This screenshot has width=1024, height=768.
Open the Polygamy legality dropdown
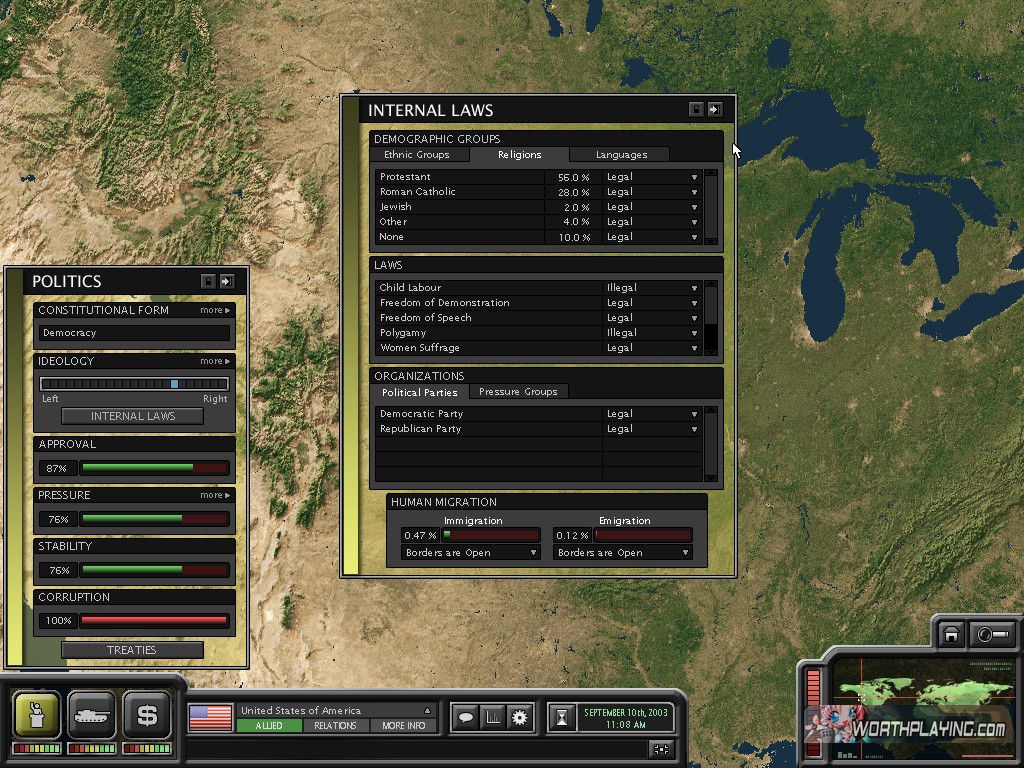point(694,333)
